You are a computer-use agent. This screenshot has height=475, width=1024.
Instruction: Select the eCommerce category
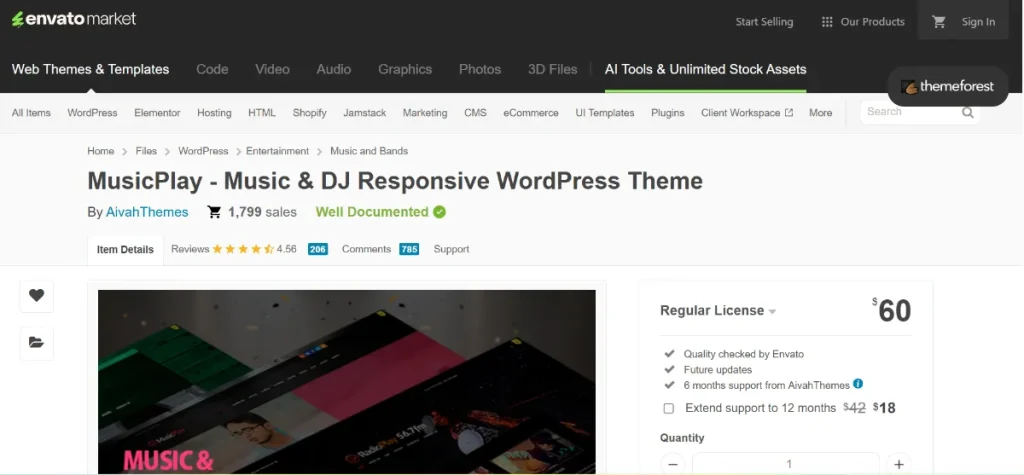531,112
